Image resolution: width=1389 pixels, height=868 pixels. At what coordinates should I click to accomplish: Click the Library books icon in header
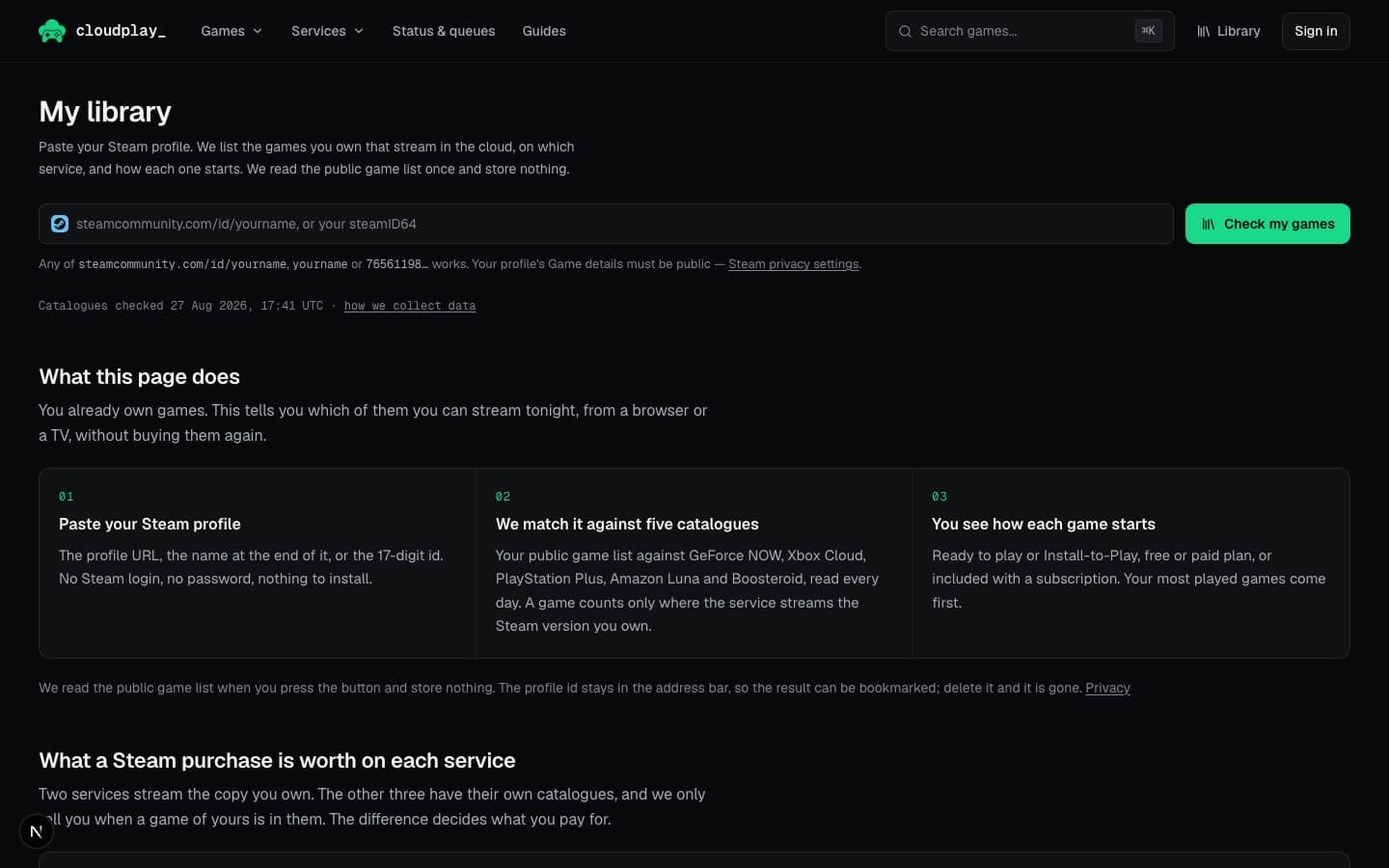coord(1204,31)
